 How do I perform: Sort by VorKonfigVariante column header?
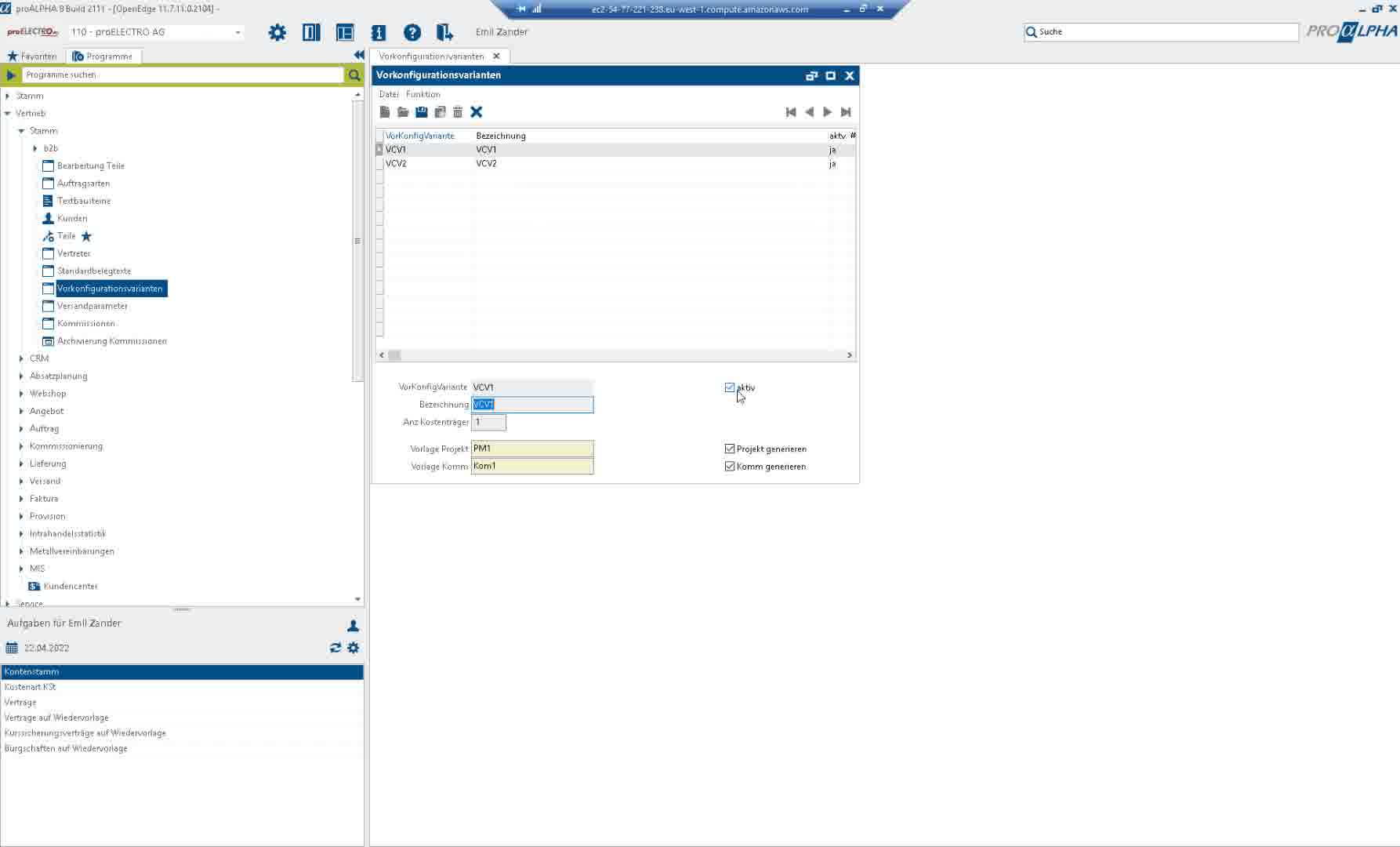[420, 136]
